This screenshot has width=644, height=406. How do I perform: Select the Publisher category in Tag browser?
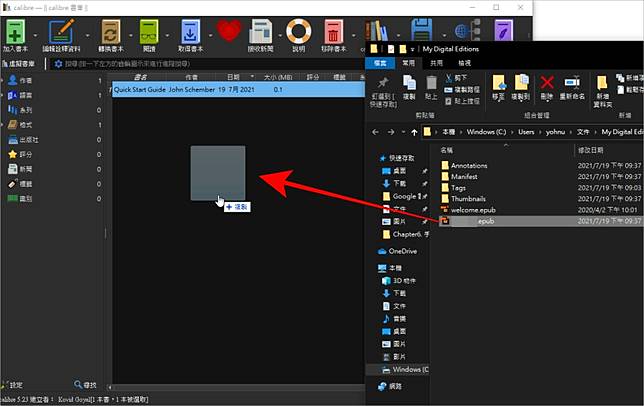tap(23, 140)
